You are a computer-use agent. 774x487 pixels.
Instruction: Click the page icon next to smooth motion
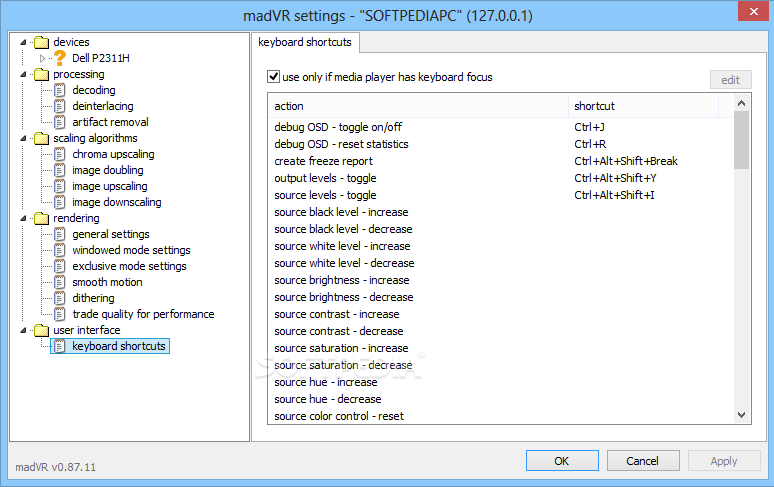[x=59, y=282]
